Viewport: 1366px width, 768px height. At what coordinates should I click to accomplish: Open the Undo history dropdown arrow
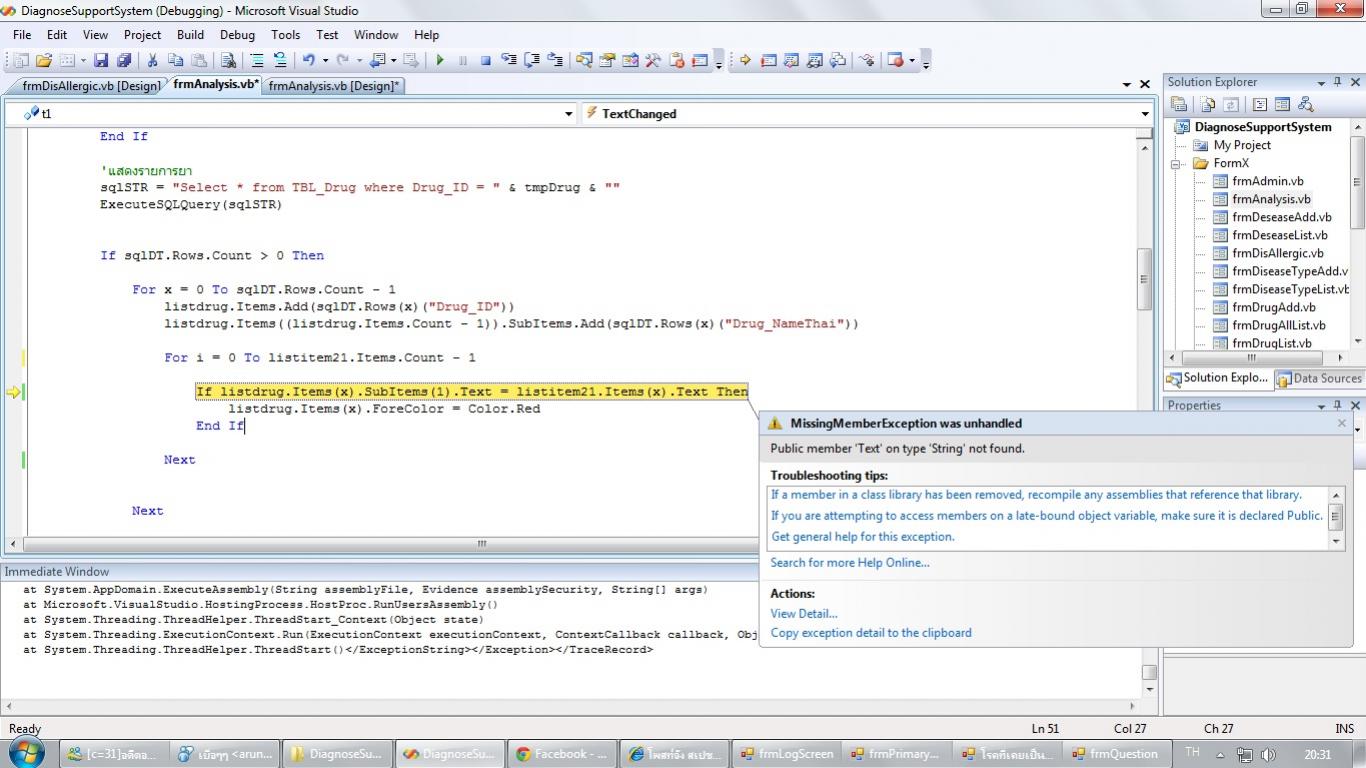point(326,61)
